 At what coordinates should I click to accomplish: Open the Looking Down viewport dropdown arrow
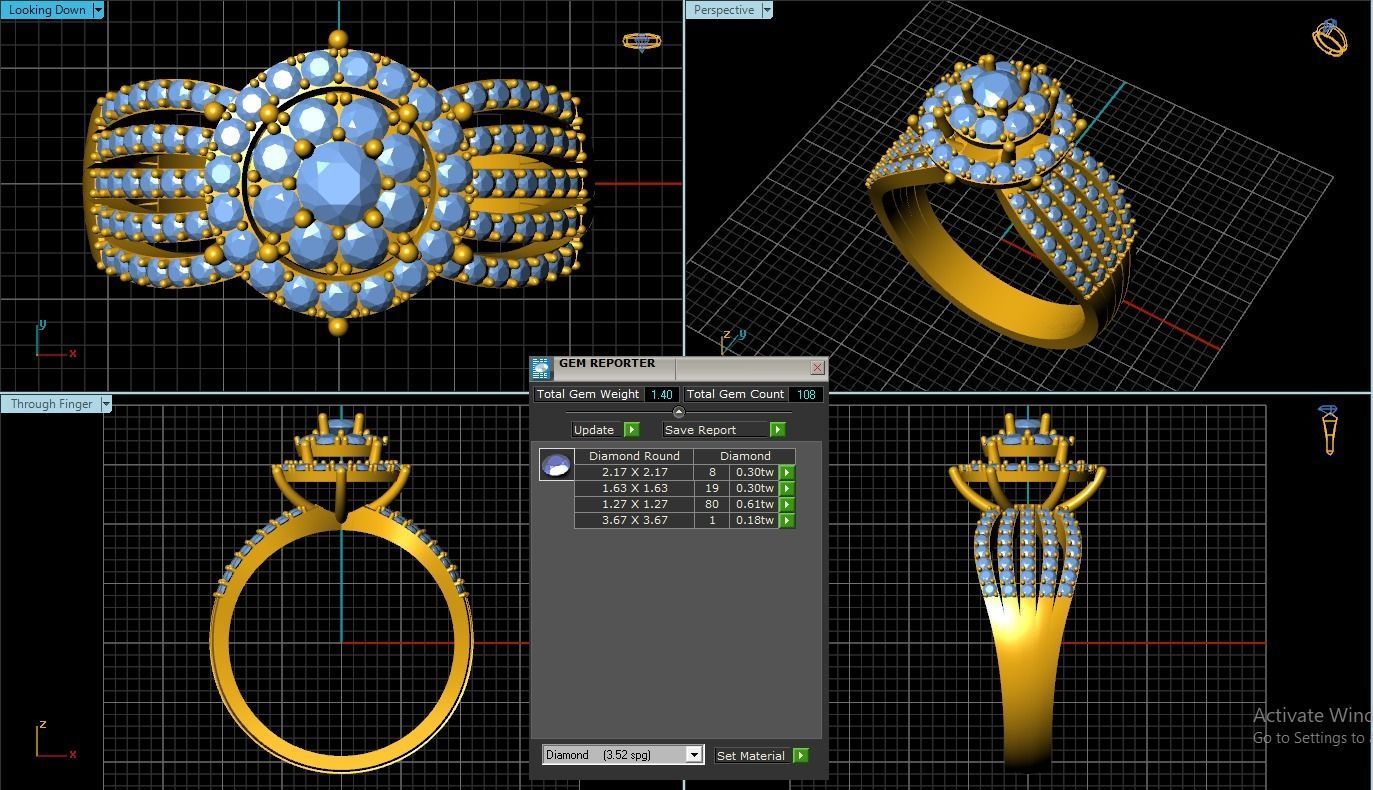click(x=98, y=10)
